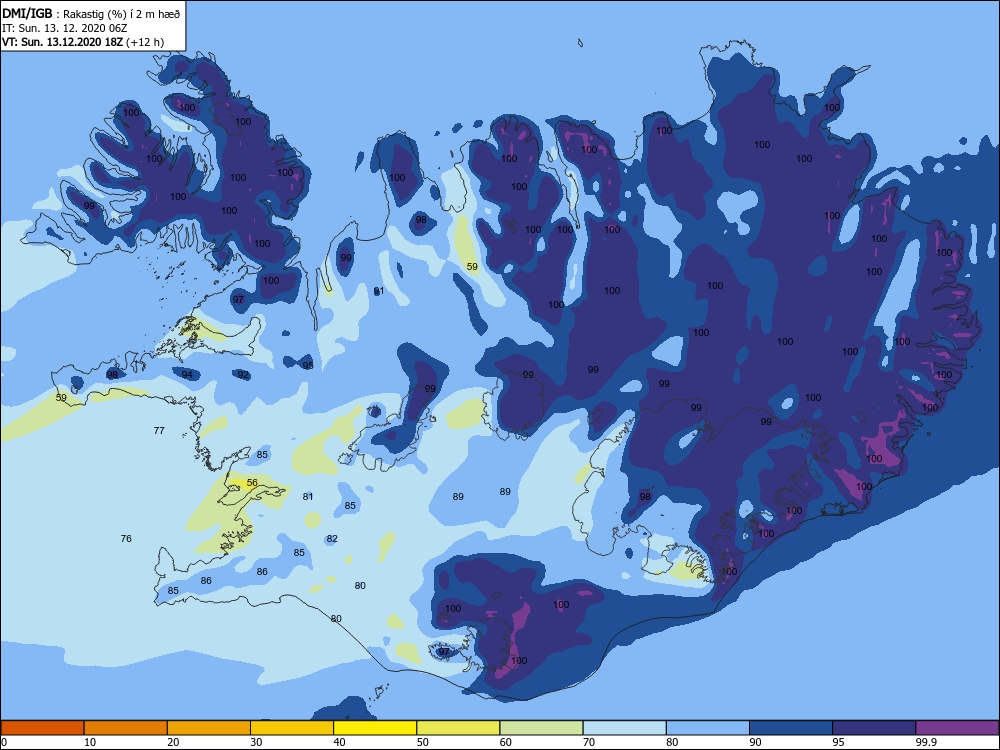
Task: Select the map value '94'
Action: (187, 374)
